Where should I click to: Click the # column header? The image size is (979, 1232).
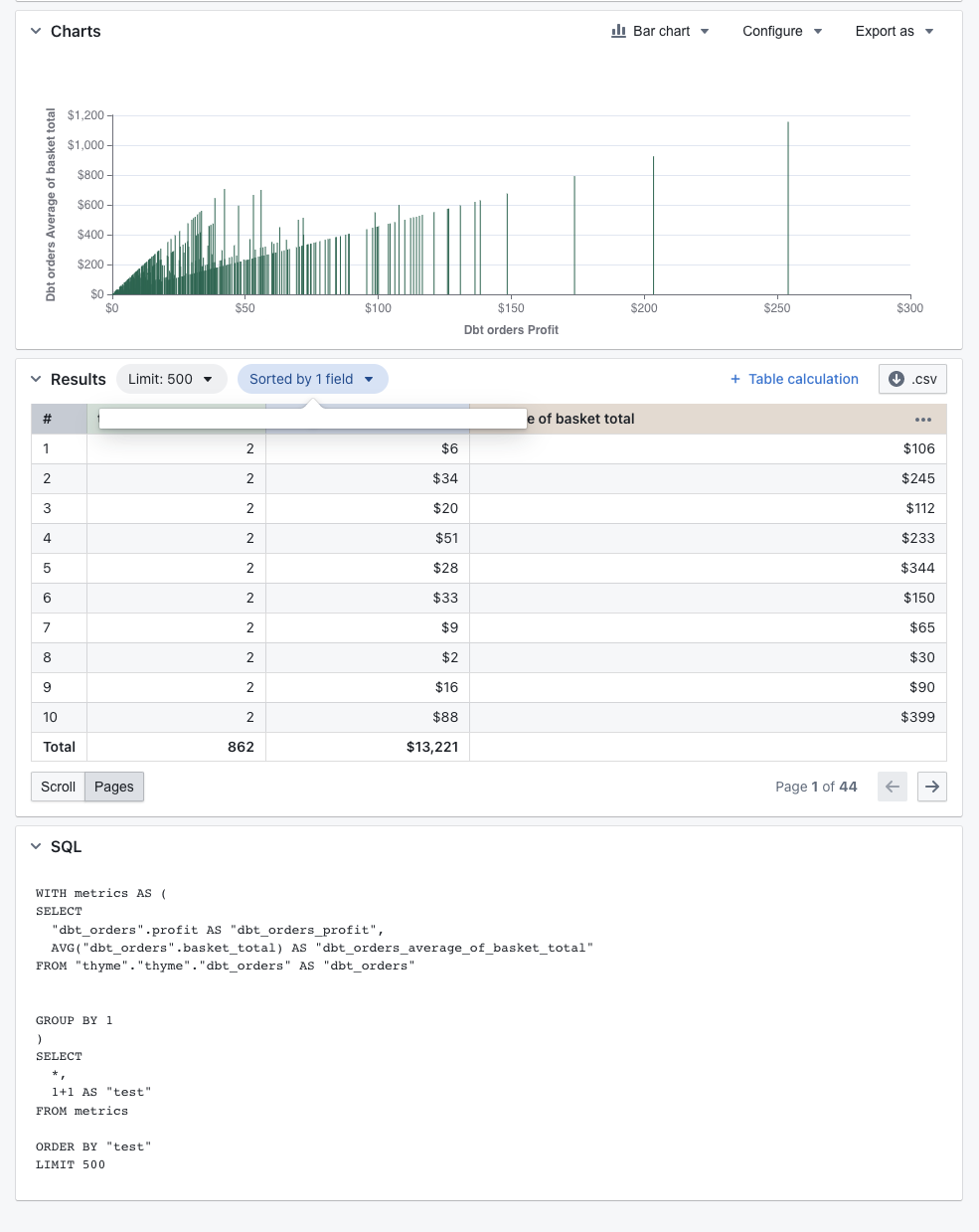coord(59,419)
